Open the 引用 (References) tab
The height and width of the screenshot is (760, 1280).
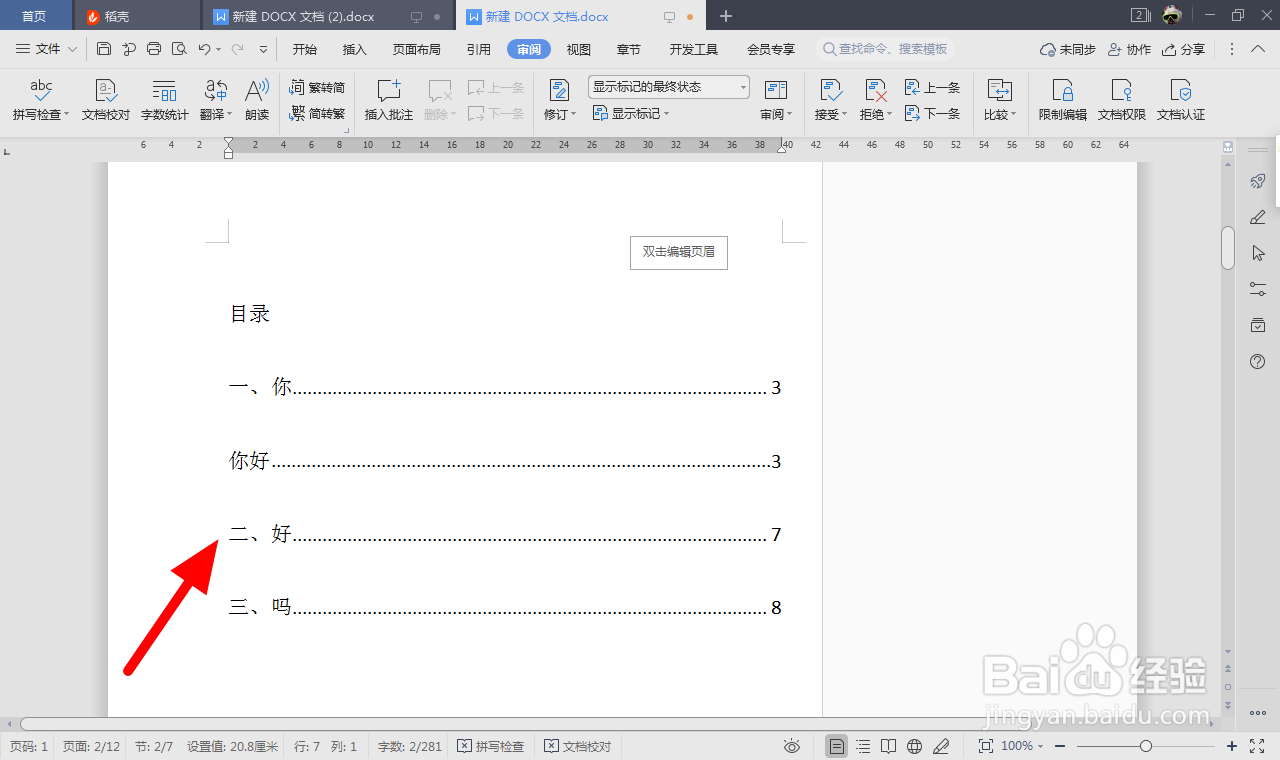(478, 49)
